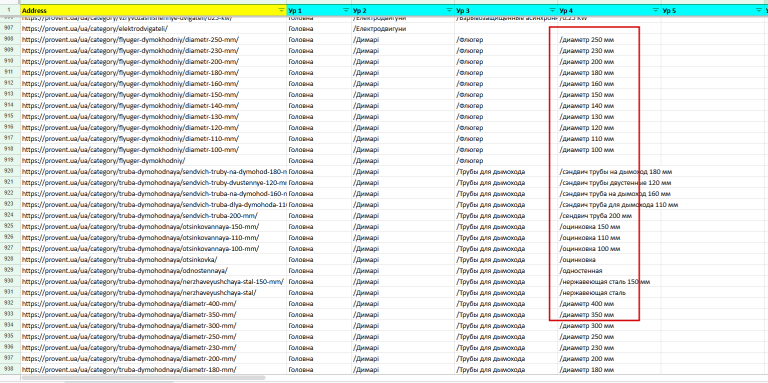Select the '/оцинковка 150 мм' cell
768x383 pixels.
[609, 227]
